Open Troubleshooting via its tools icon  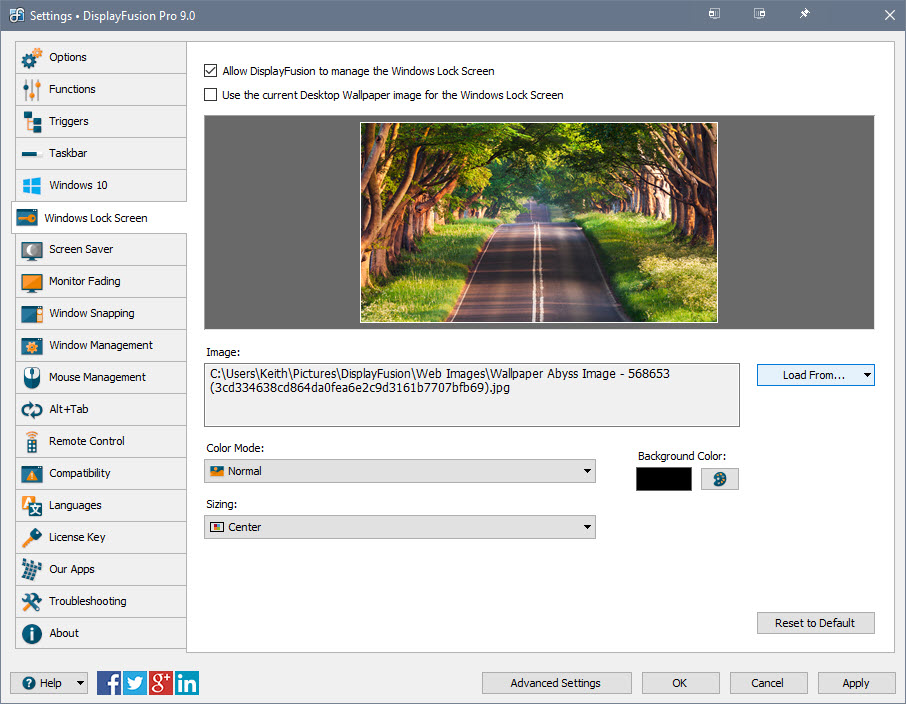[33, 601]
